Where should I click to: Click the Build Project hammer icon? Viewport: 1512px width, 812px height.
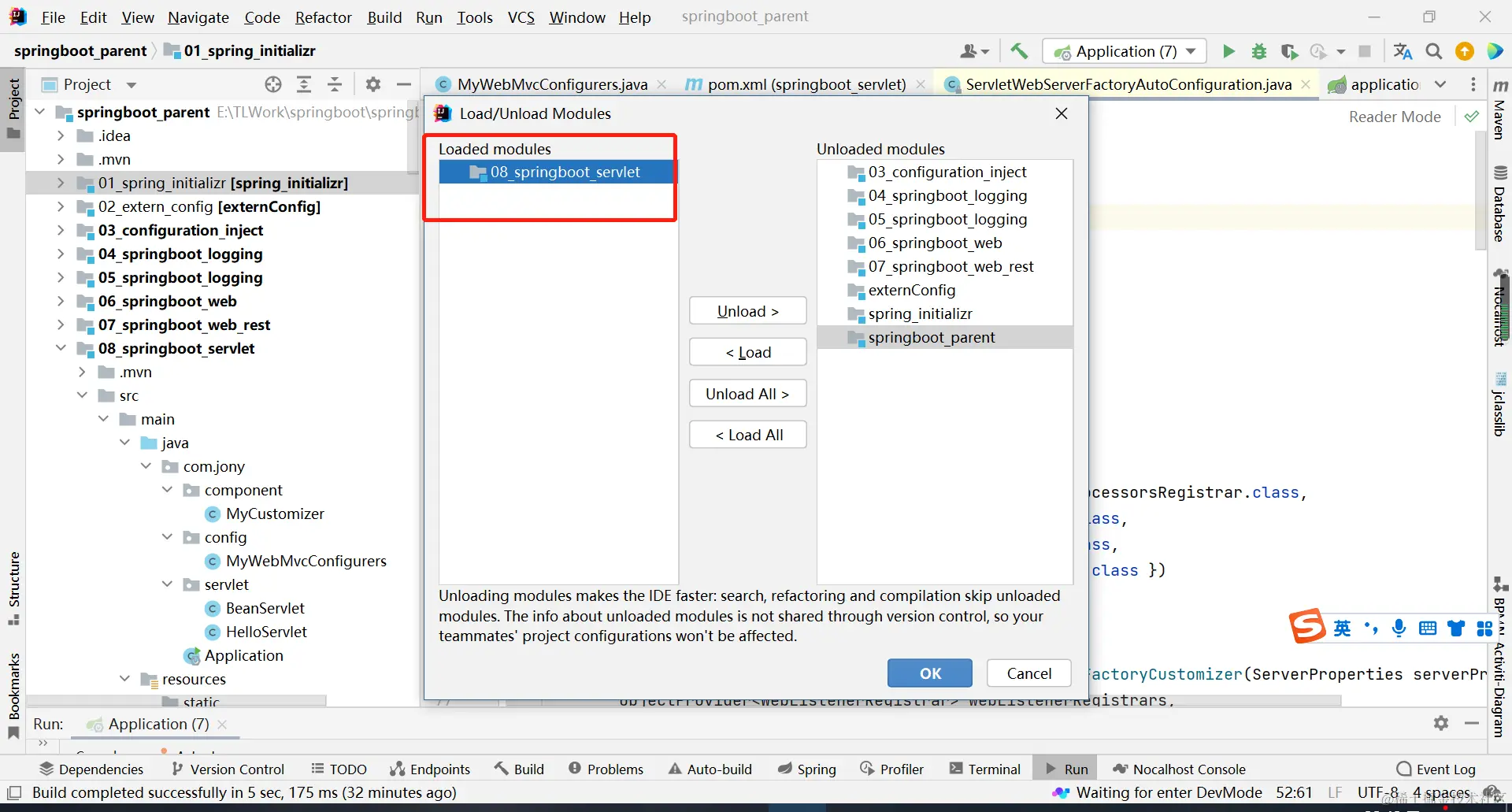1019,51
